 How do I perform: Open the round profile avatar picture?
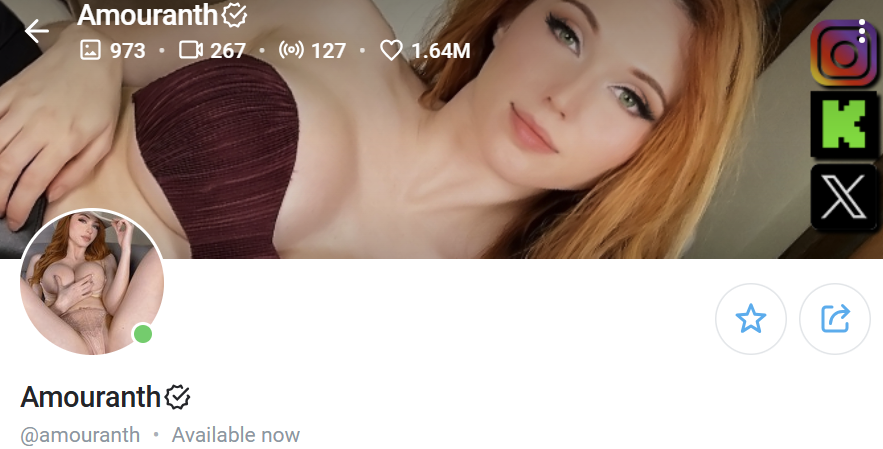pos(92,282)
